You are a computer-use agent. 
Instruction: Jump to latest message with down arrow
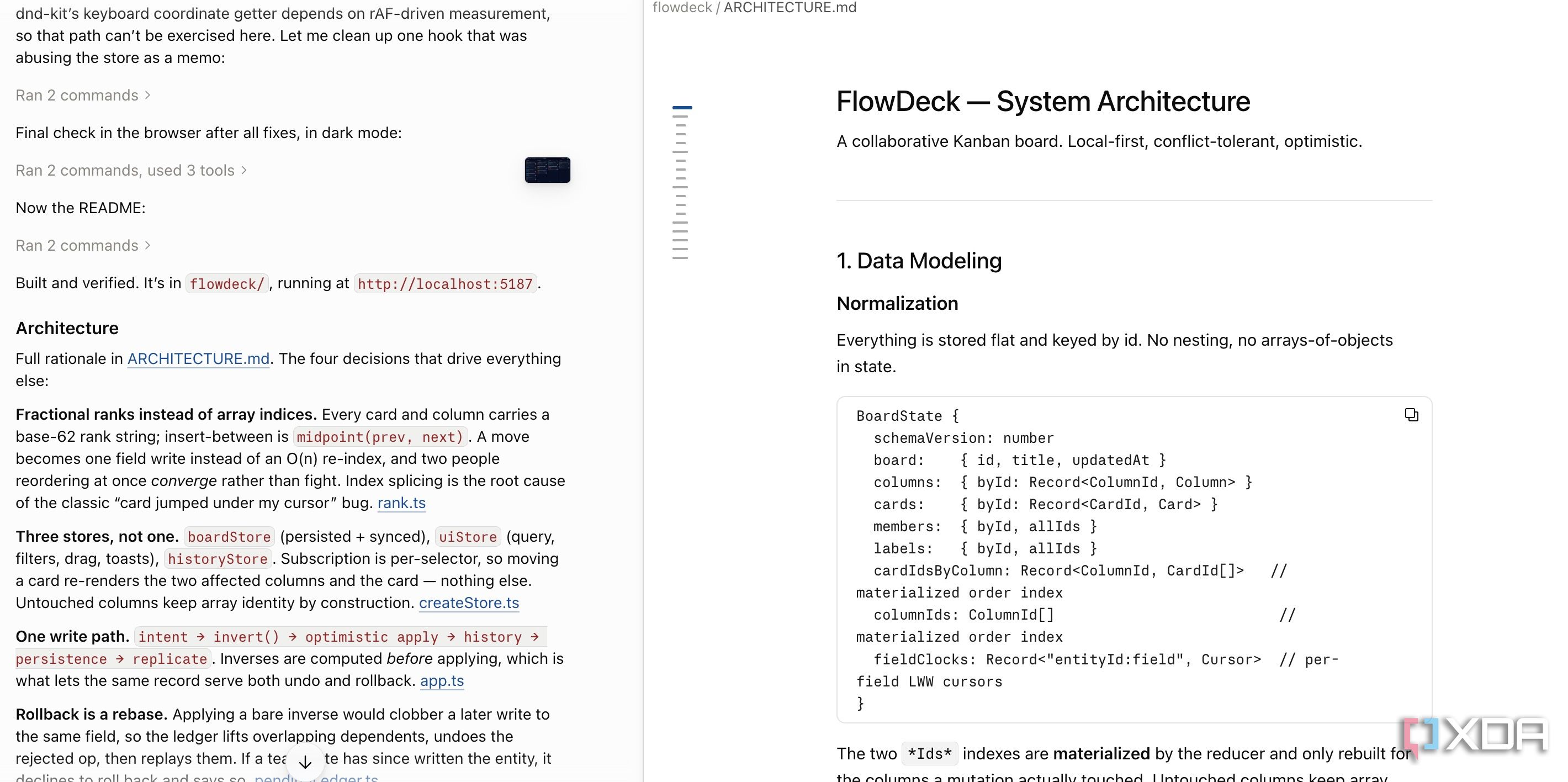pyautogui.click(x=305, y=762)
